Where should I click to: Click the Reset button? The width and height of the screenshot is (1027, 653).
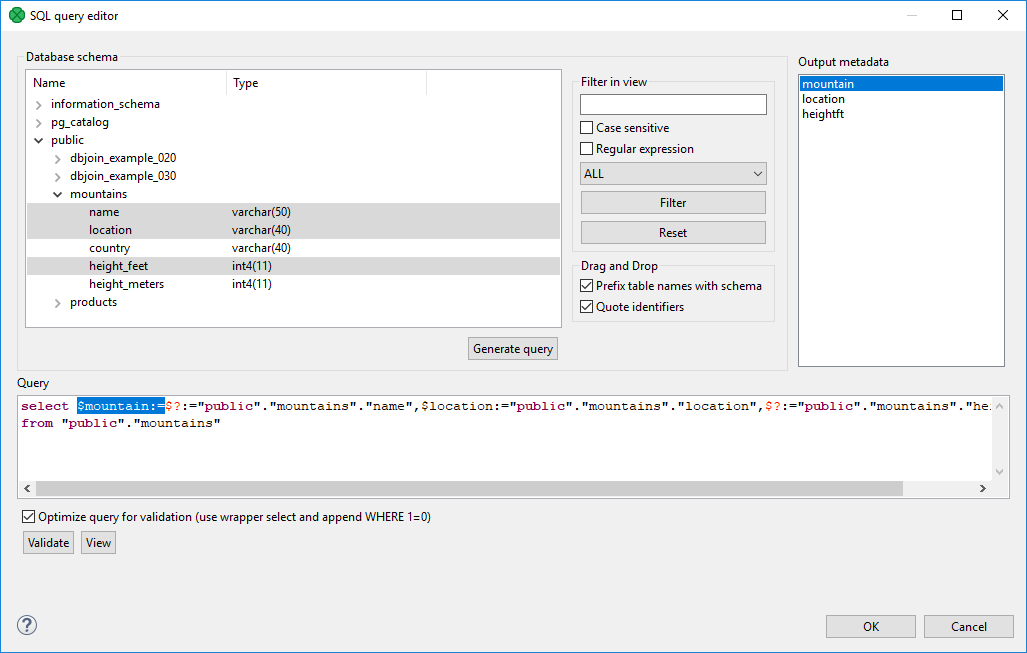672,231
